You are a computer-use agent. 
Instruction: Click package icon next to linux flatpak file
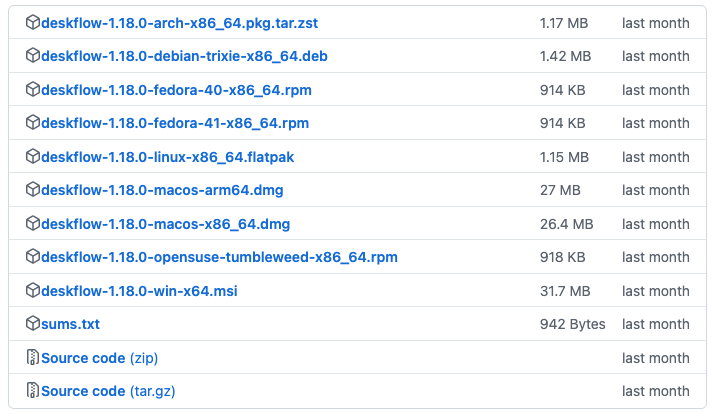click(32, 157)
